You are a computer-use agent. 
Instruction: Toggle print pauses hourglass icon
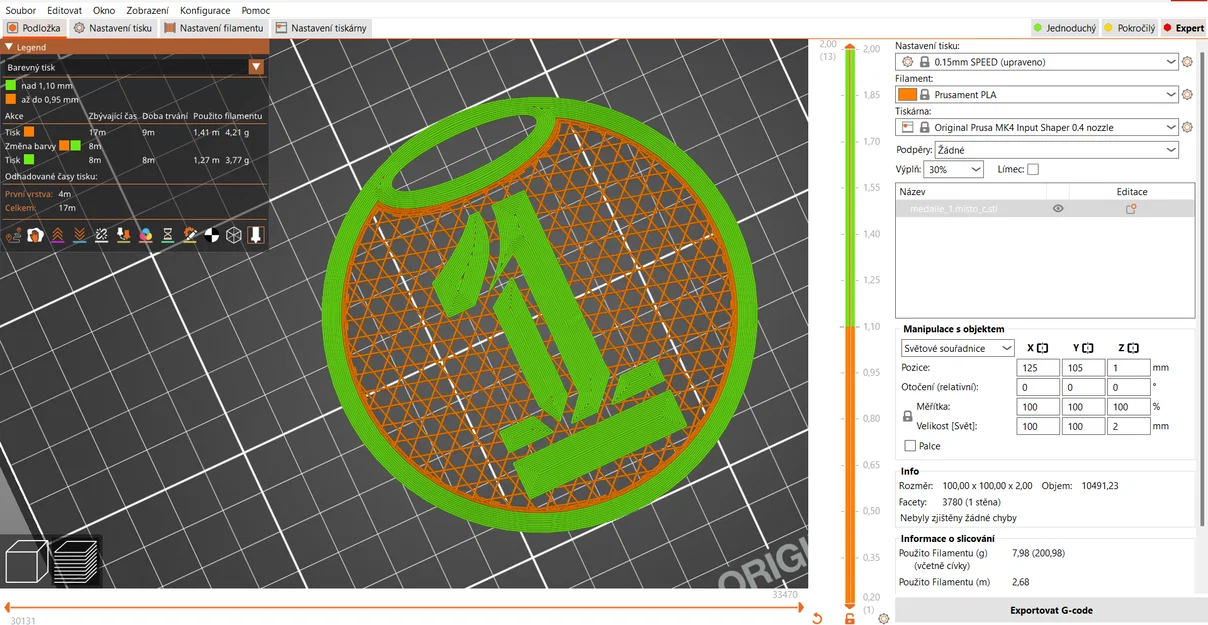(168, 235)
